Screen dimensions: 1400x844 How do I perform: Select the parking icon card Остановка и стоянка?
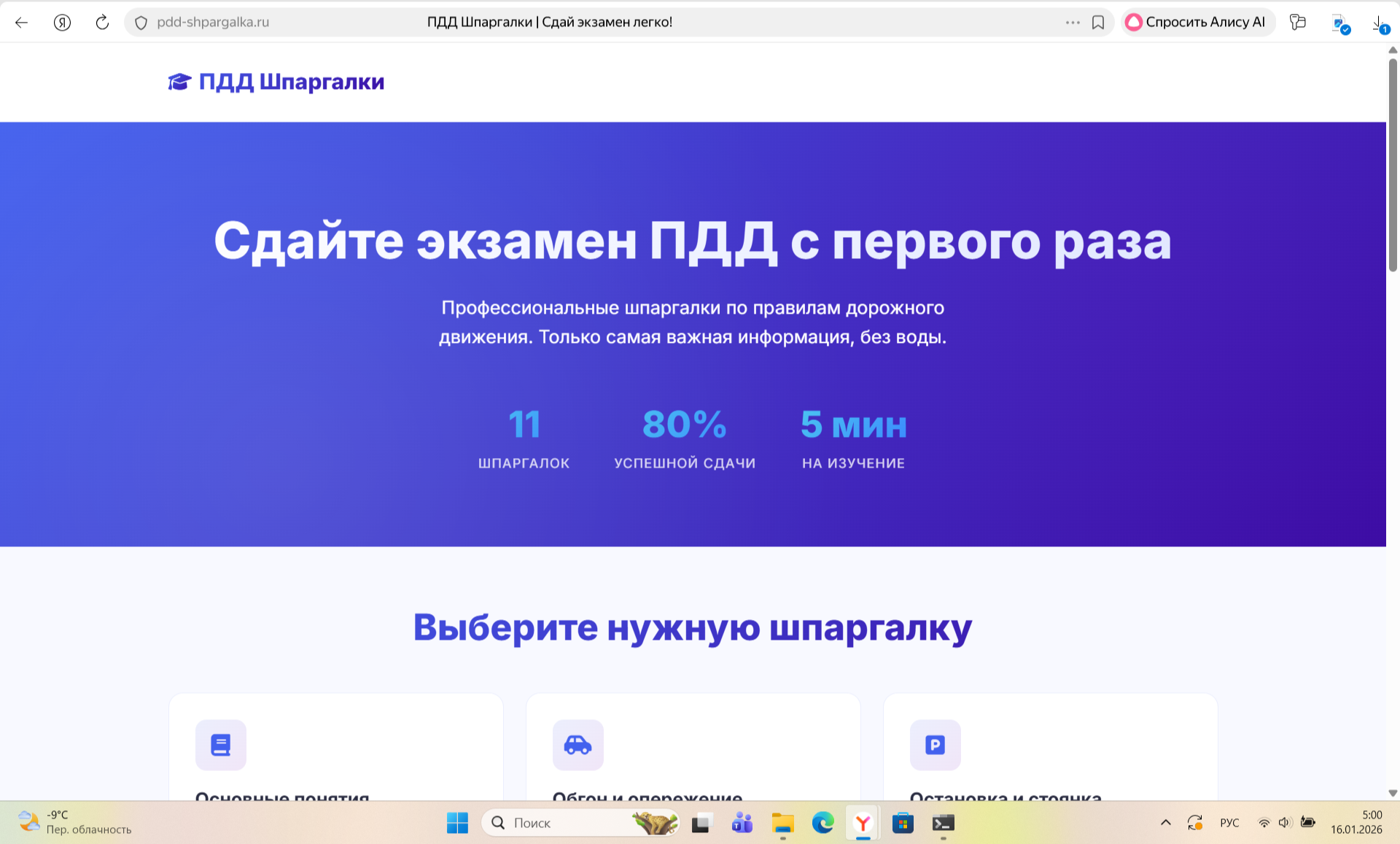click(x=935, y=745)
